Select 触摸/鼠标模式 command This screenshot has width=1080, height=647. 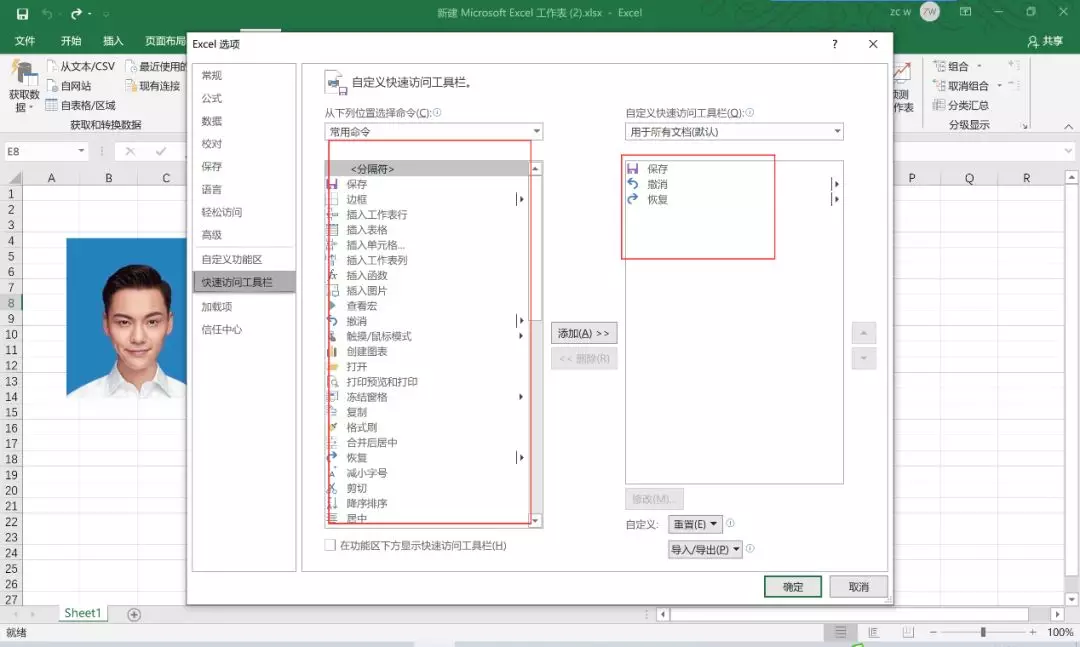tap(428, 336)
